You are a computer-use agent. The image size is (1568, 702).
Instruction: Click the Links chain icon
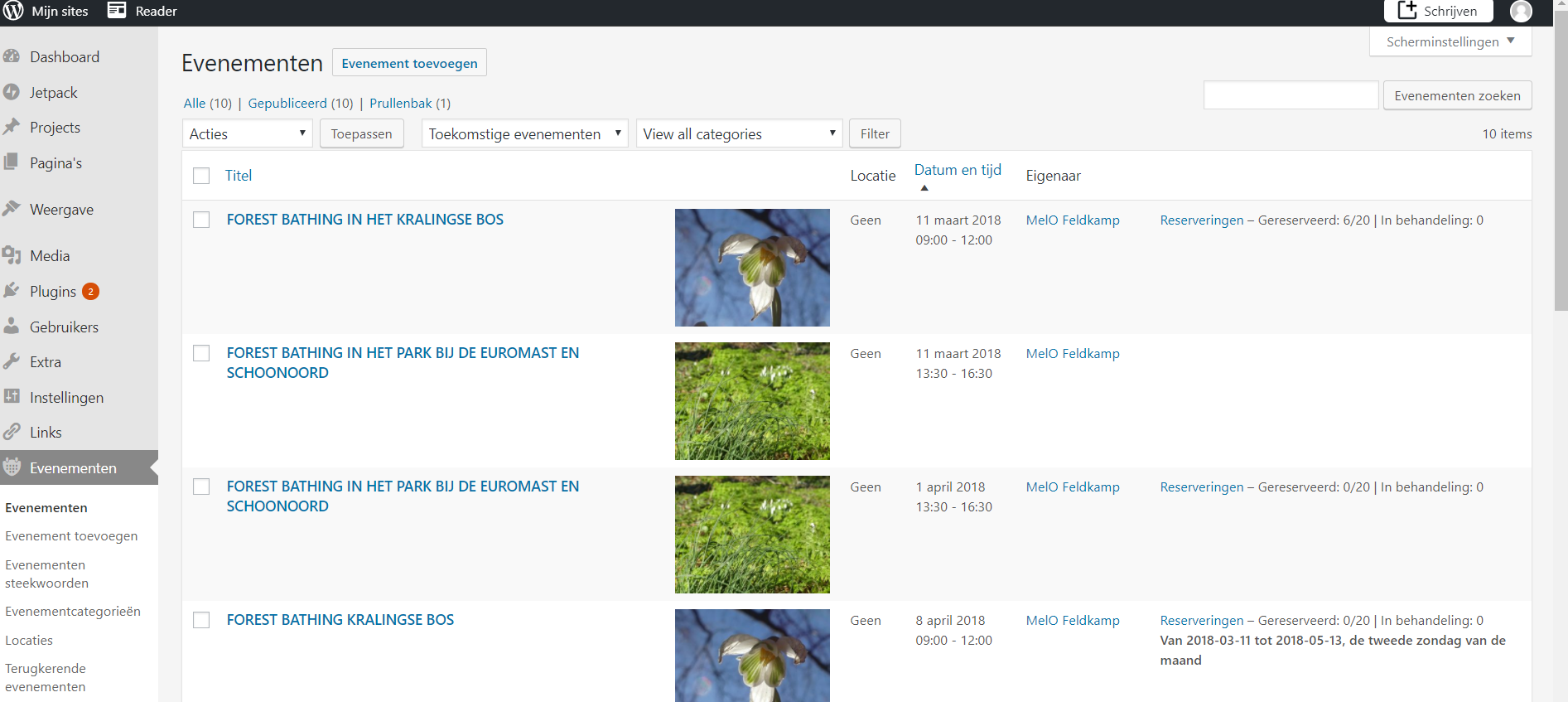[12, 432]
